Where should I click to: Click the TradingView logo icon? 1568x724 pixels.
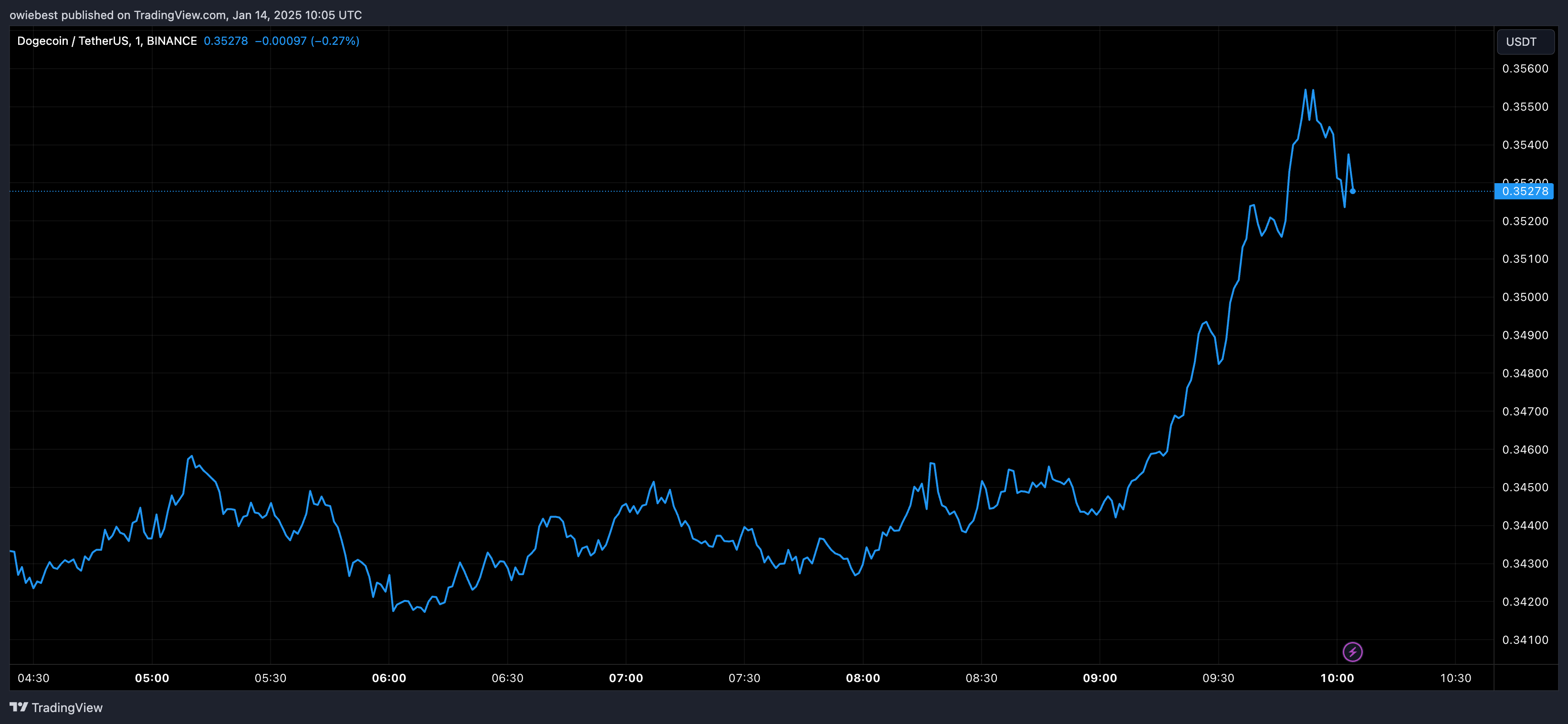[19, 707]
